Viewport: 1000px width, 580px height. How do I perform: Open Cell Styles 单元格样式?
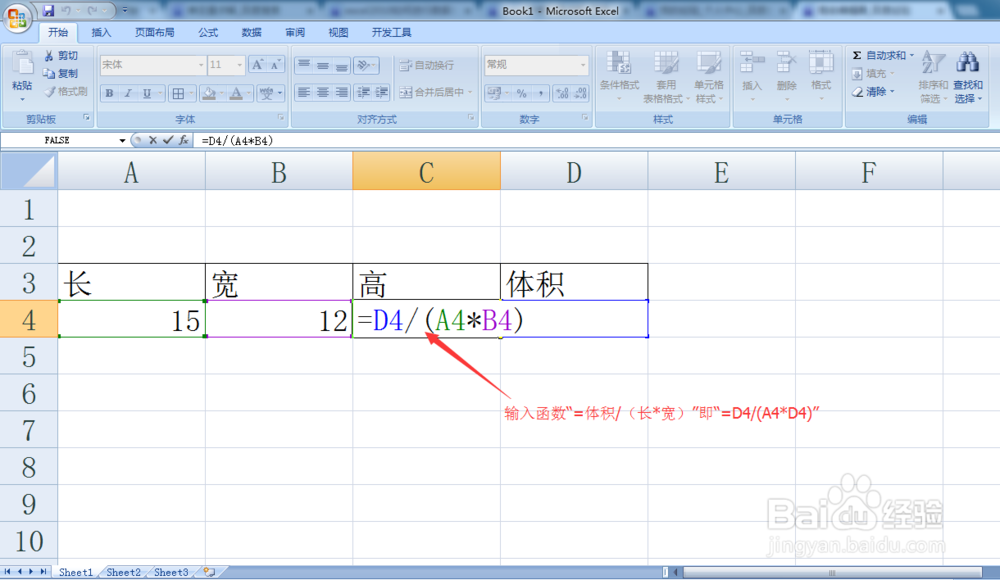tap(709, 77)
